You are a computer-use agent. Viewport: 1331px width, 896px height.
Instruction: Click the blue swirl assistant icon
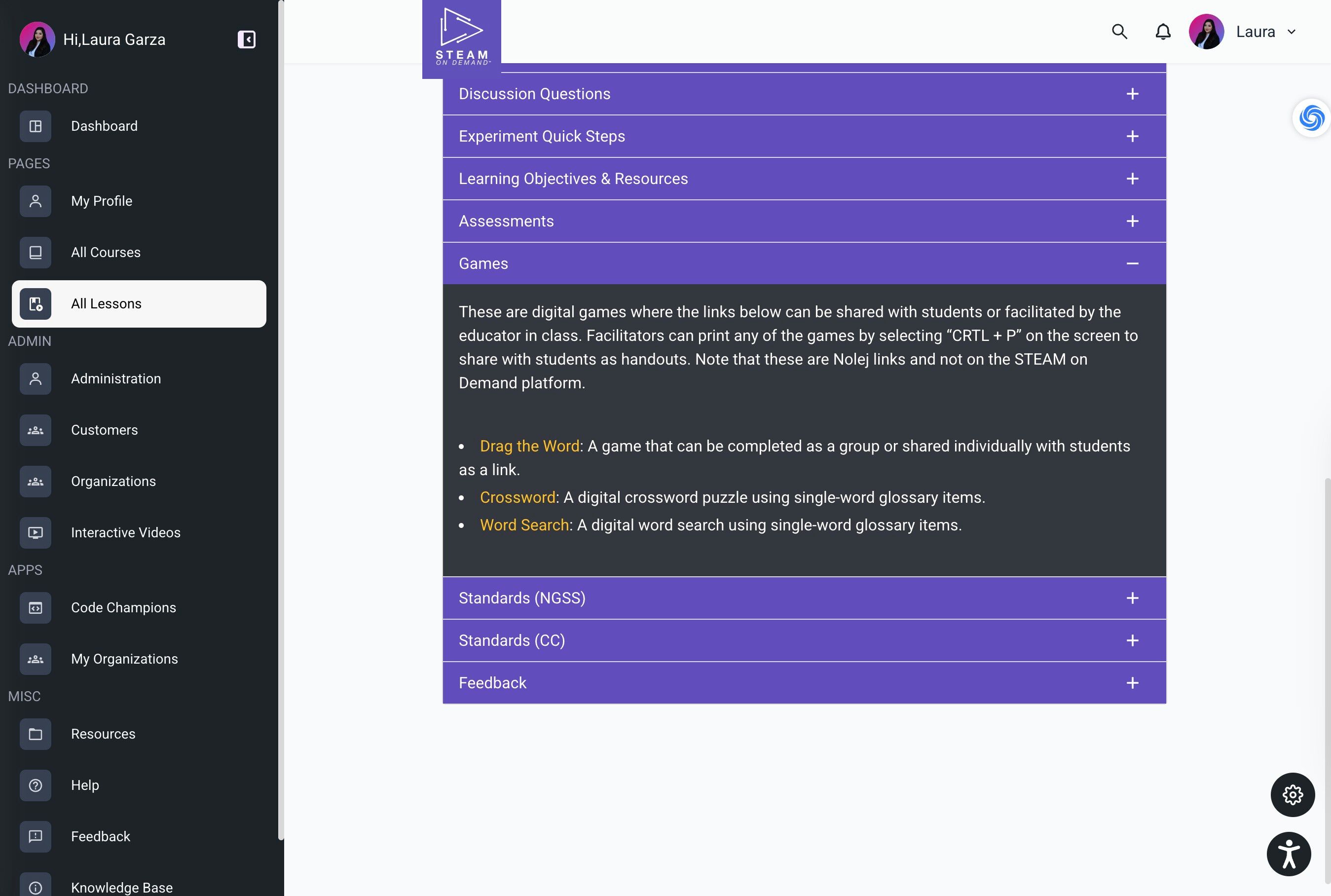1311,118
